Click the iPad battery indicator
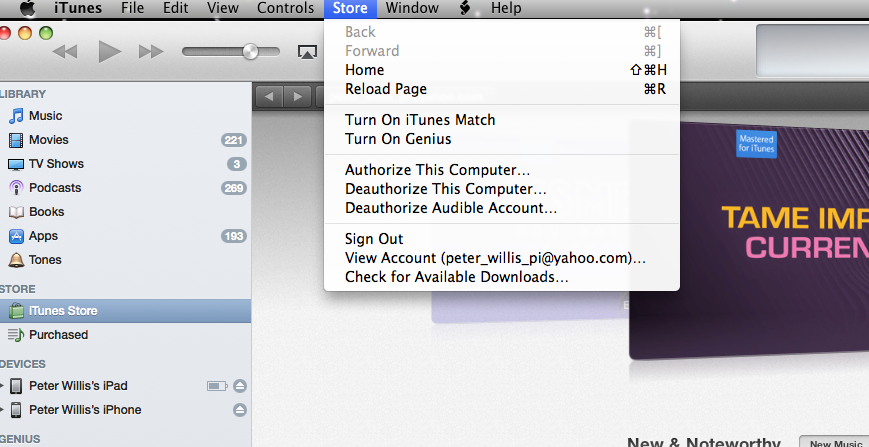Viewport: 869px width, 447px height. tap(217, 386)
